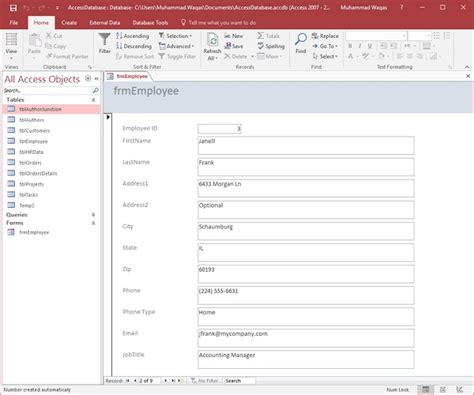474x395 pixels.
Task: Click the navigation pane Search box
Action: (x=47, y=90)
